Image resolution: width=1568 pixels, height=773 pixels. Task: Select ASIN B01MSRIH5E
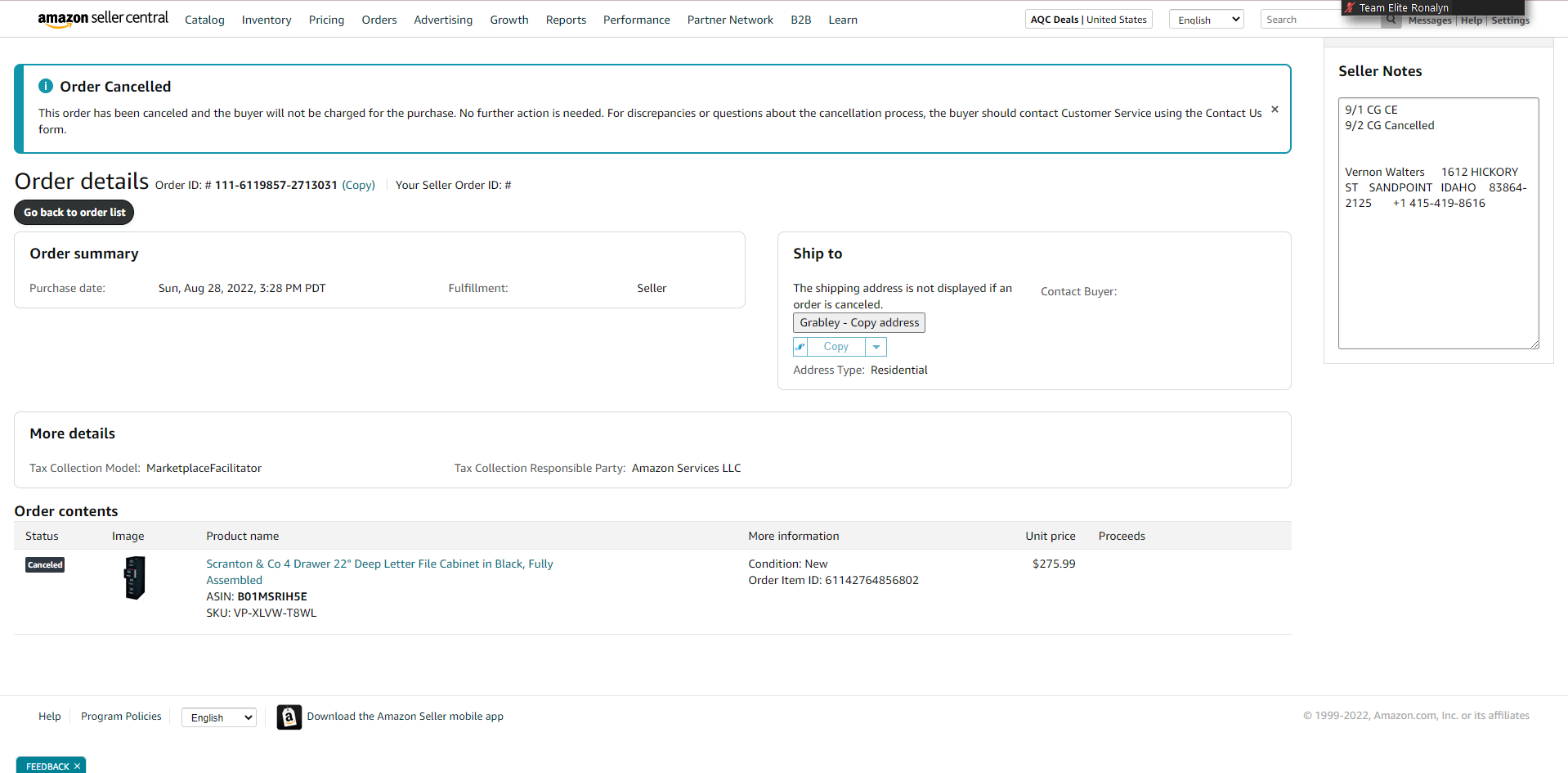[272, 596]
